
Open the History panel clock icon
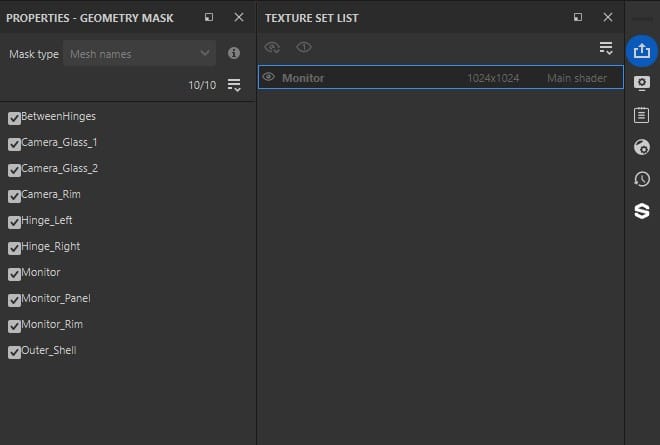coord(642,179)
